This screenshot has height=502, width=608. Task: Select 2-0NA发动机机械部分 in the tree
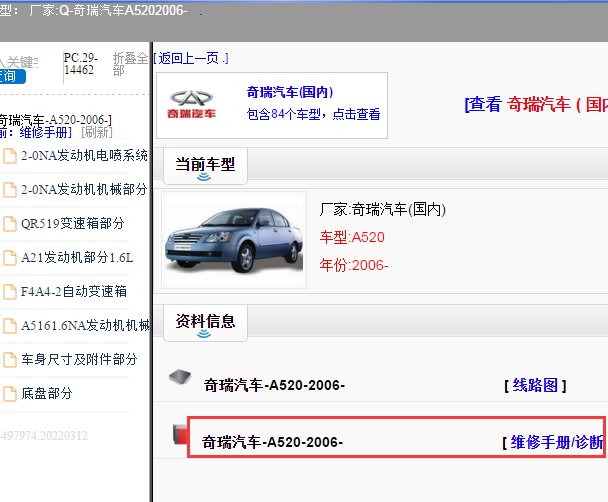[84, 190]
